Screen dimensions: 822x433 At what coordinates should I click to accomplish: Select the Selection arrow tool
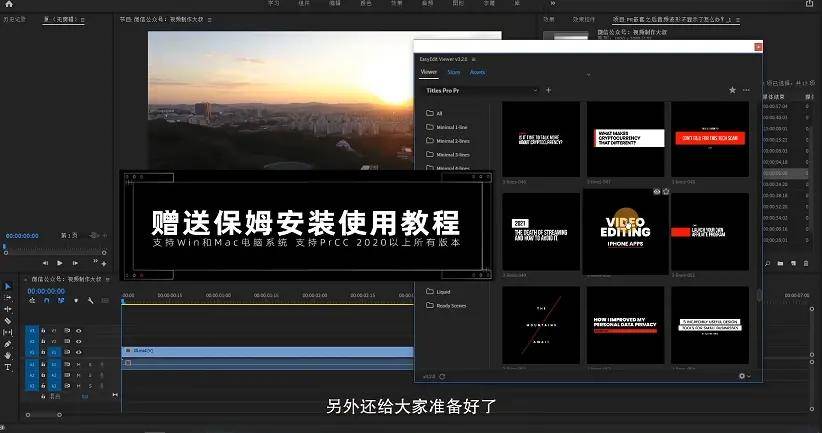tap(7, 286)
